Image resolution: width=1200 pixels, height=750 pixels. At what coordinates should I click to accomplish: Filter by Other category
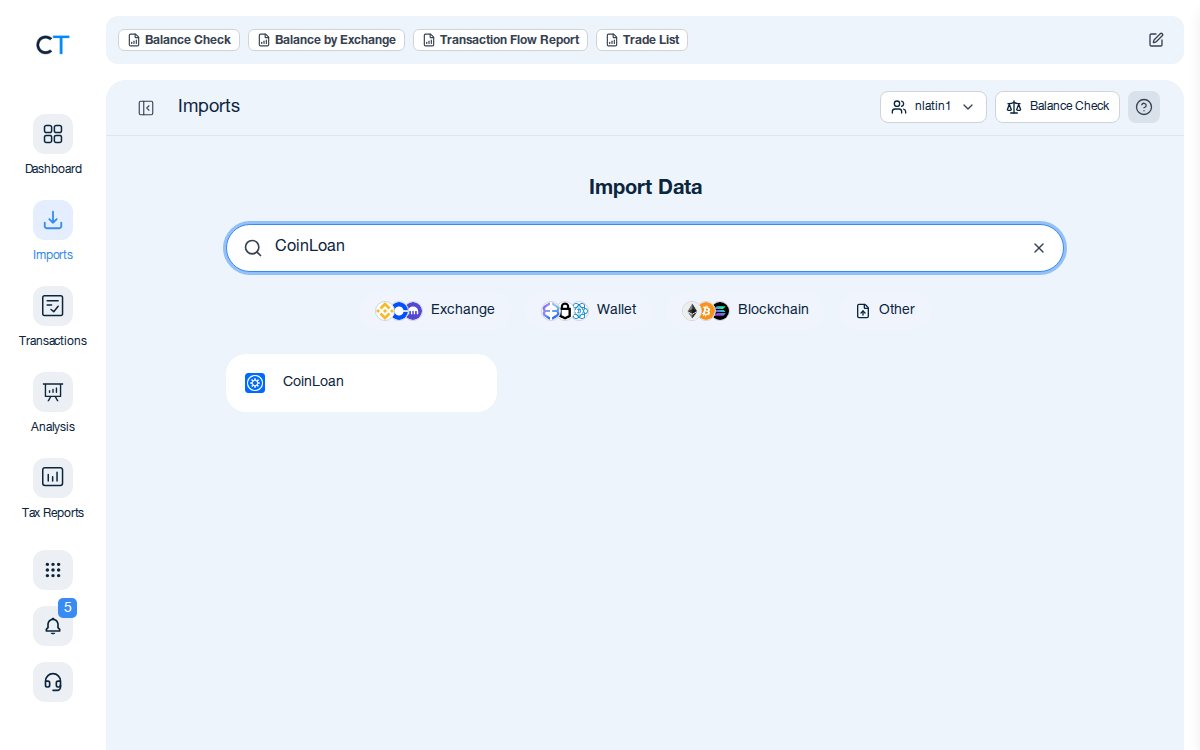[886, 310]
